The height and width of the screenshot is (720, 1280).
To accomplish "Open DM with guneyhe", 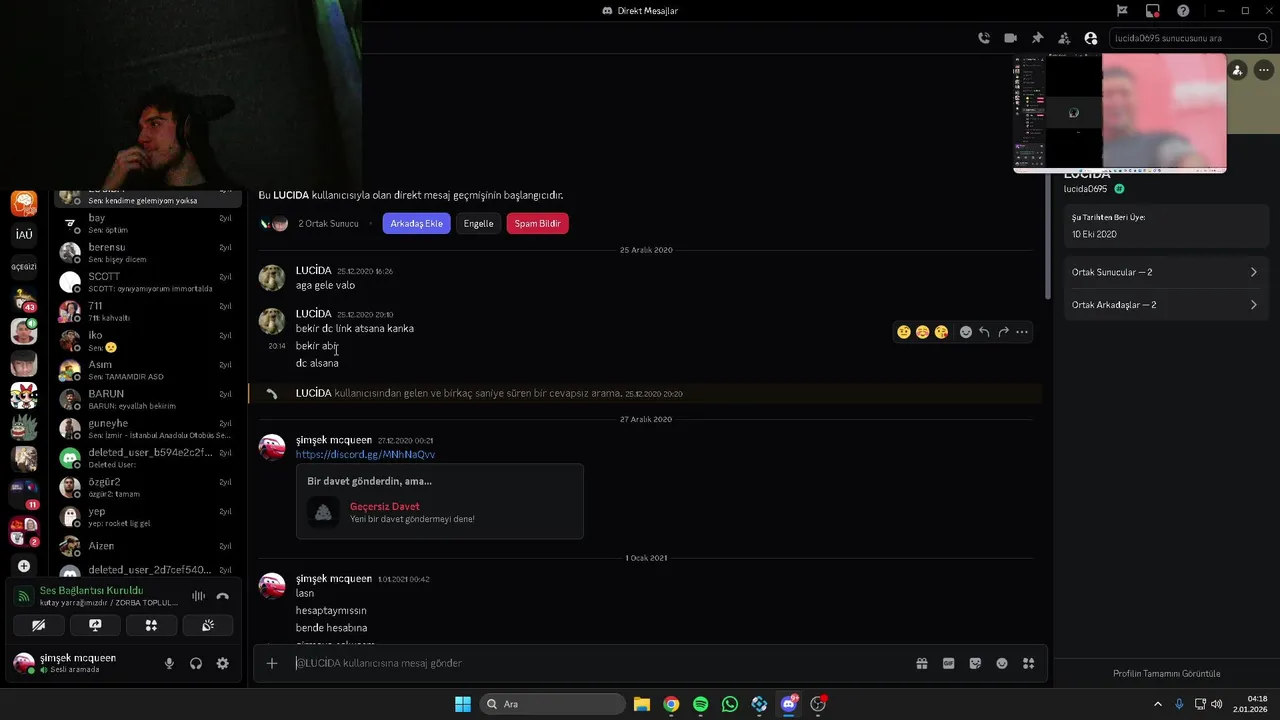I will click(147, 429).
